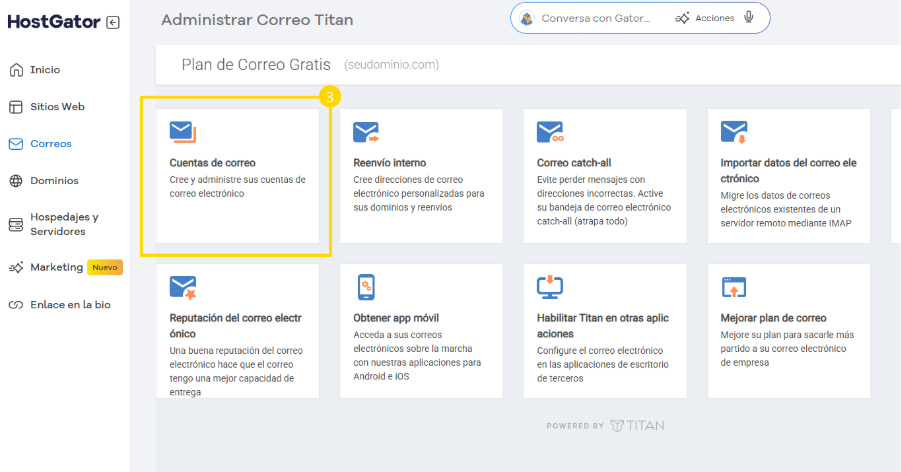The width and height of the screenshot is (901, 472).
Task: Click the Habilitar Titan monitor icon
Action: pos(550,287)
